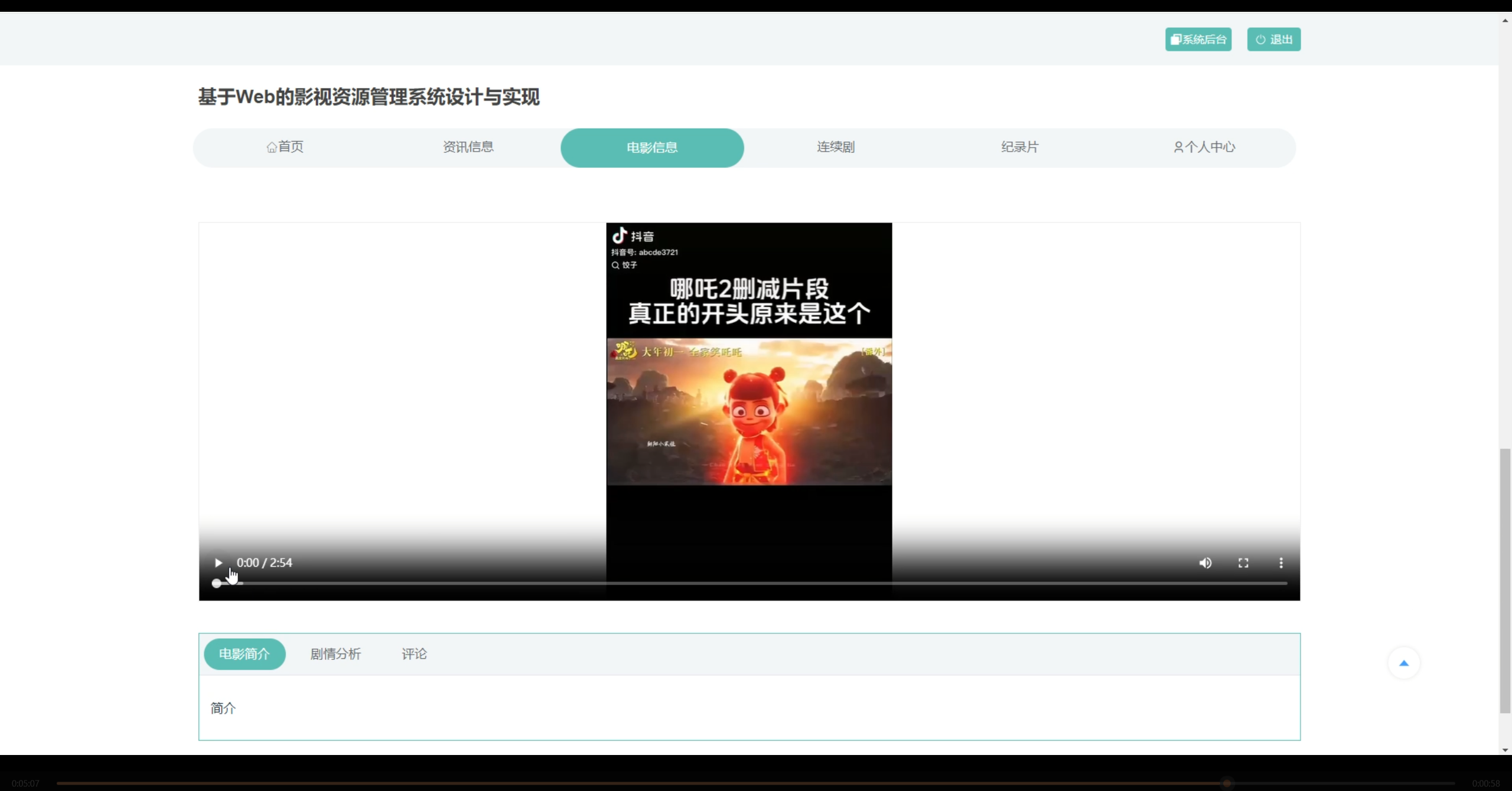Open the video player's more options menu
1512x791 pixels.
point(1280,563)
